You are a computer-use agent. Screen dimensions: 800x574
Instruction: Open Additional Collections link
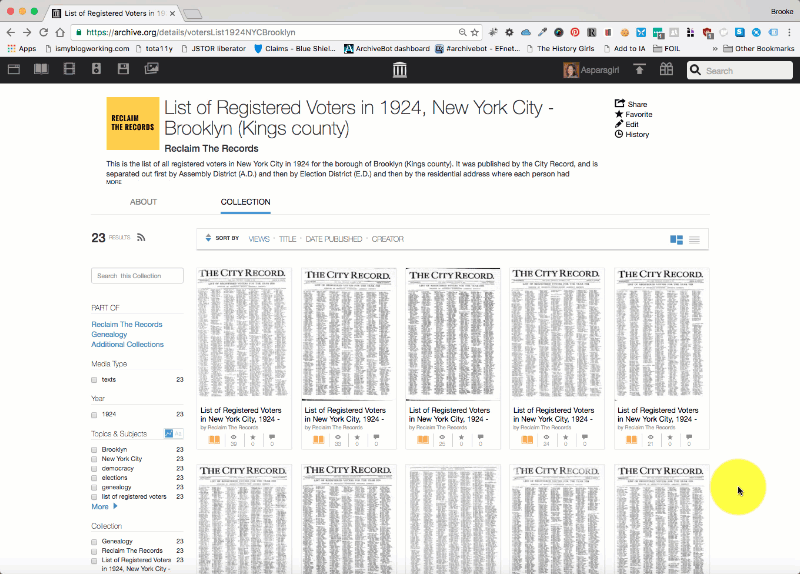128,344
